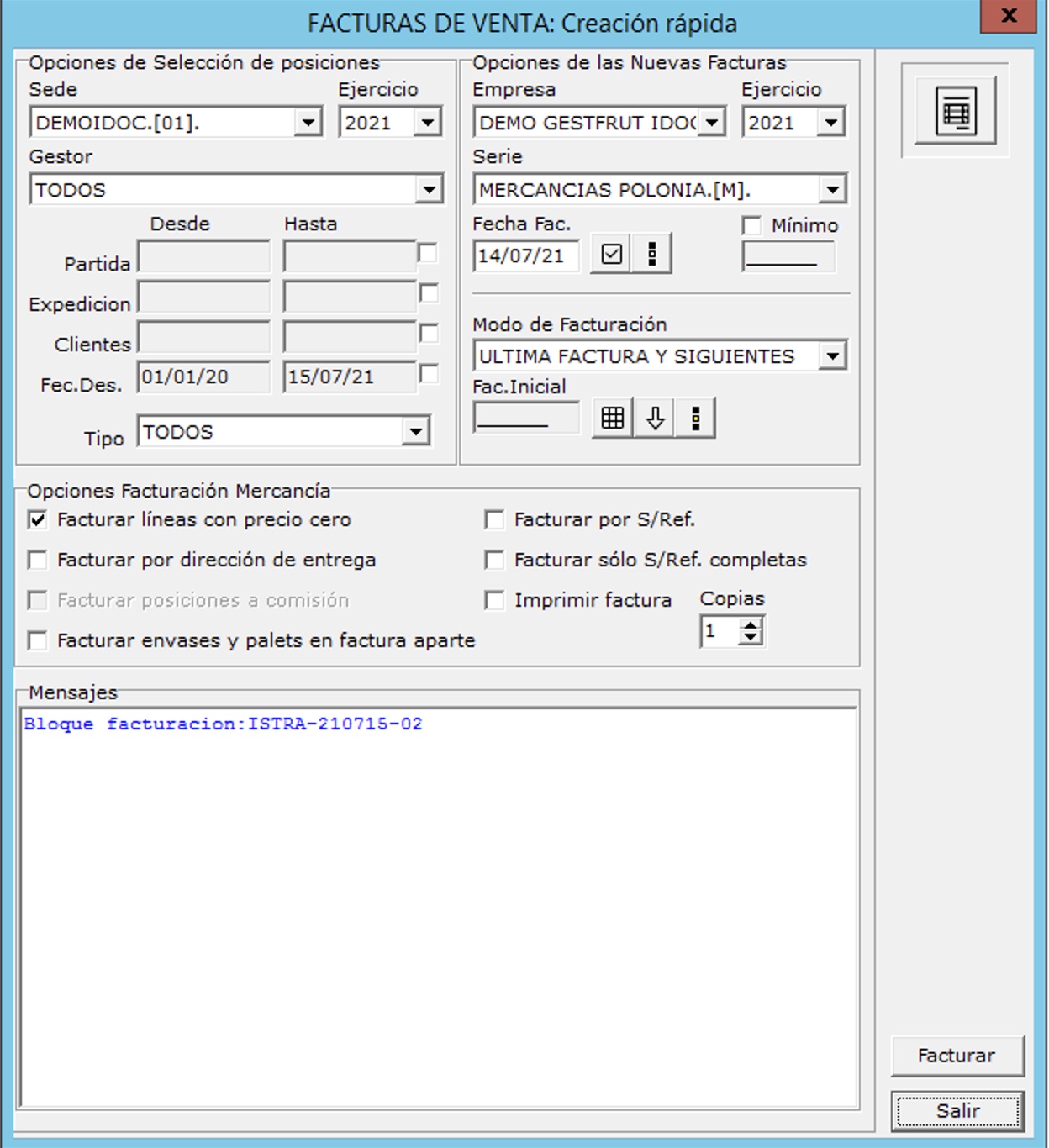1049x1148 pixels.
Task: Open the grid icon beside Fac.Inicial
Action: point(613,418)
